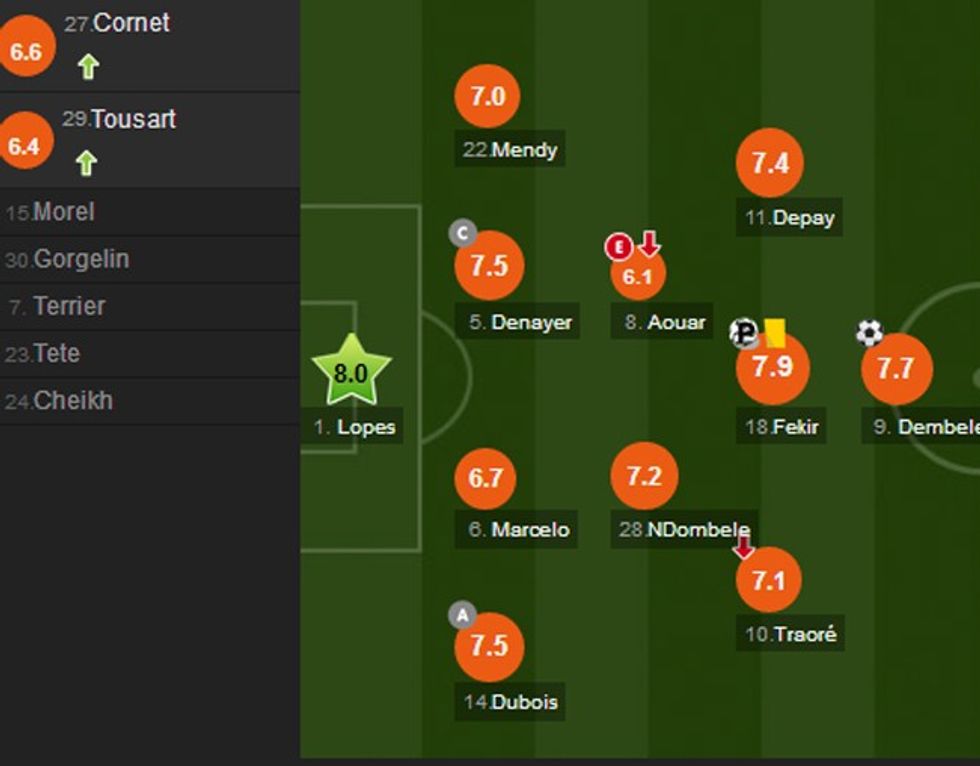Click Depay's 7.4 rating circle
The height and width of the screenshot is (766, 980).
[x=770, y=164]
